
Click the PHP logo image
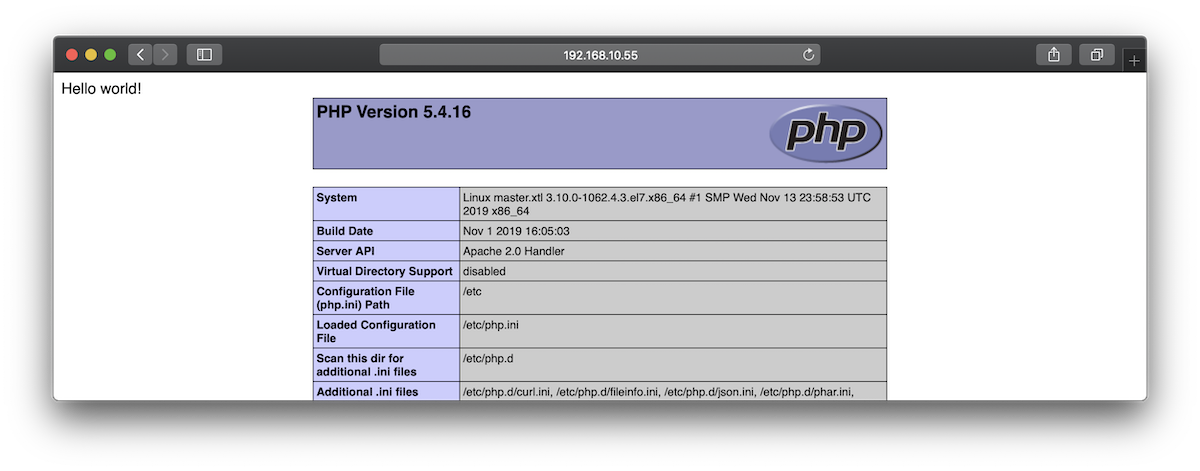[x=825, y=133]
